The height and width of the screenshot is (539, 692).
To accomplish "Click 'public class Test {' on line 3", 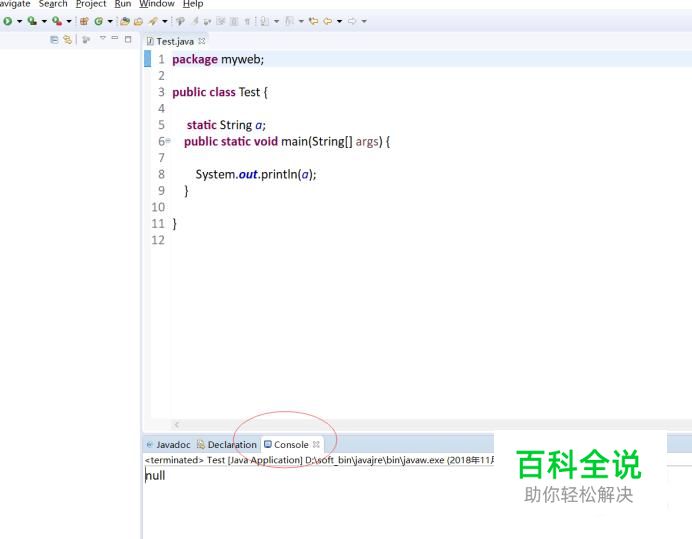I will 220,92.
